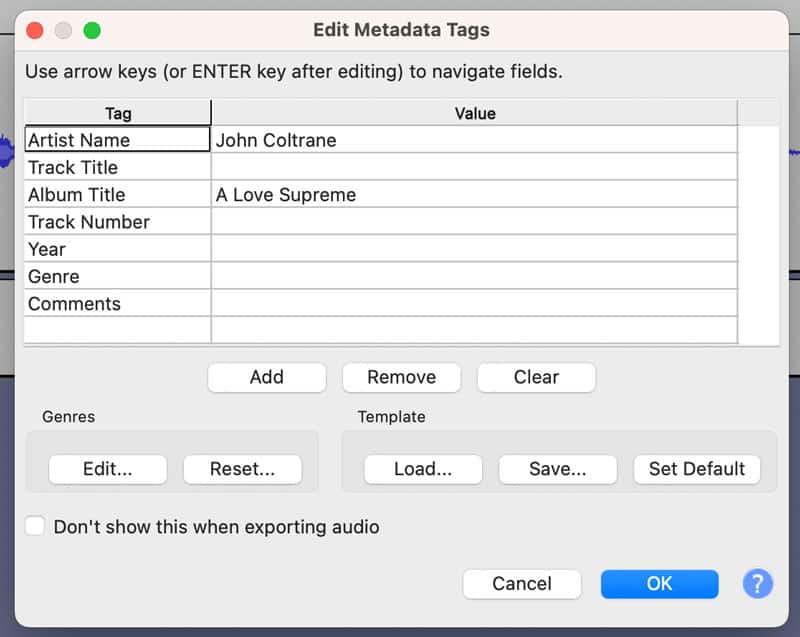Remove the selected tag row
800x637 pixels.
401,377
